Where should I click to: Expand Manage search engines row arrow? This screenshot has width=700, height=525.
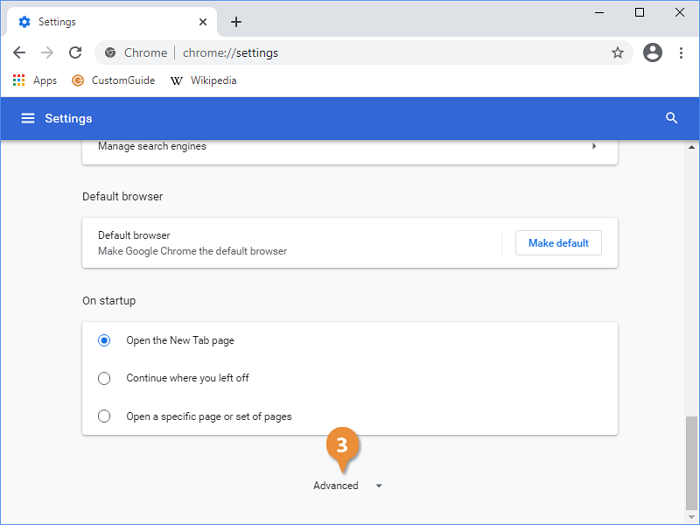594,146
